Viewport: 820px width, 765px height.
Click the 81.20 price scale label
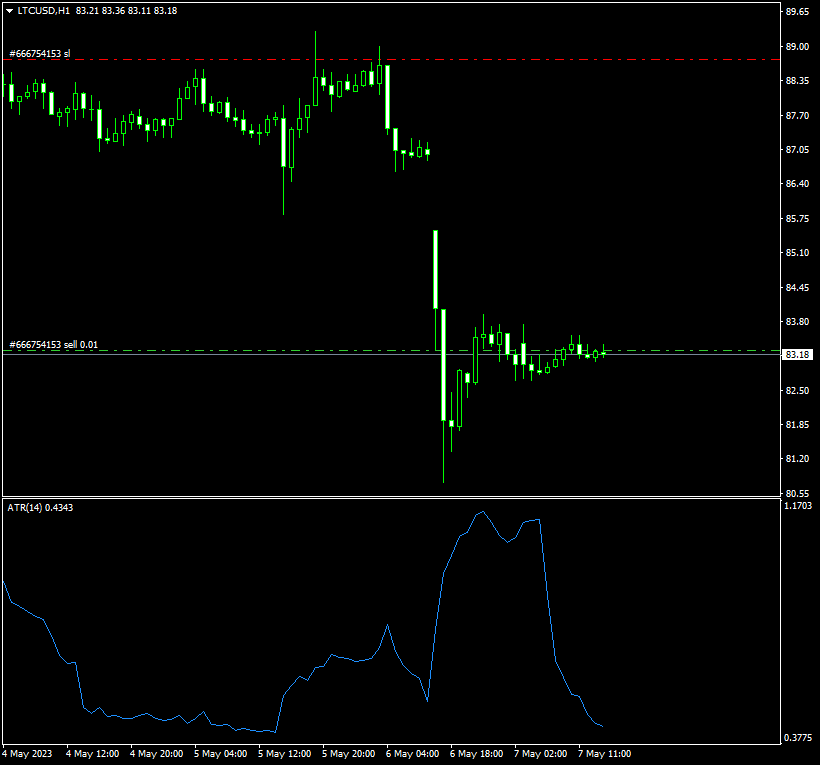tap(797, 459)
